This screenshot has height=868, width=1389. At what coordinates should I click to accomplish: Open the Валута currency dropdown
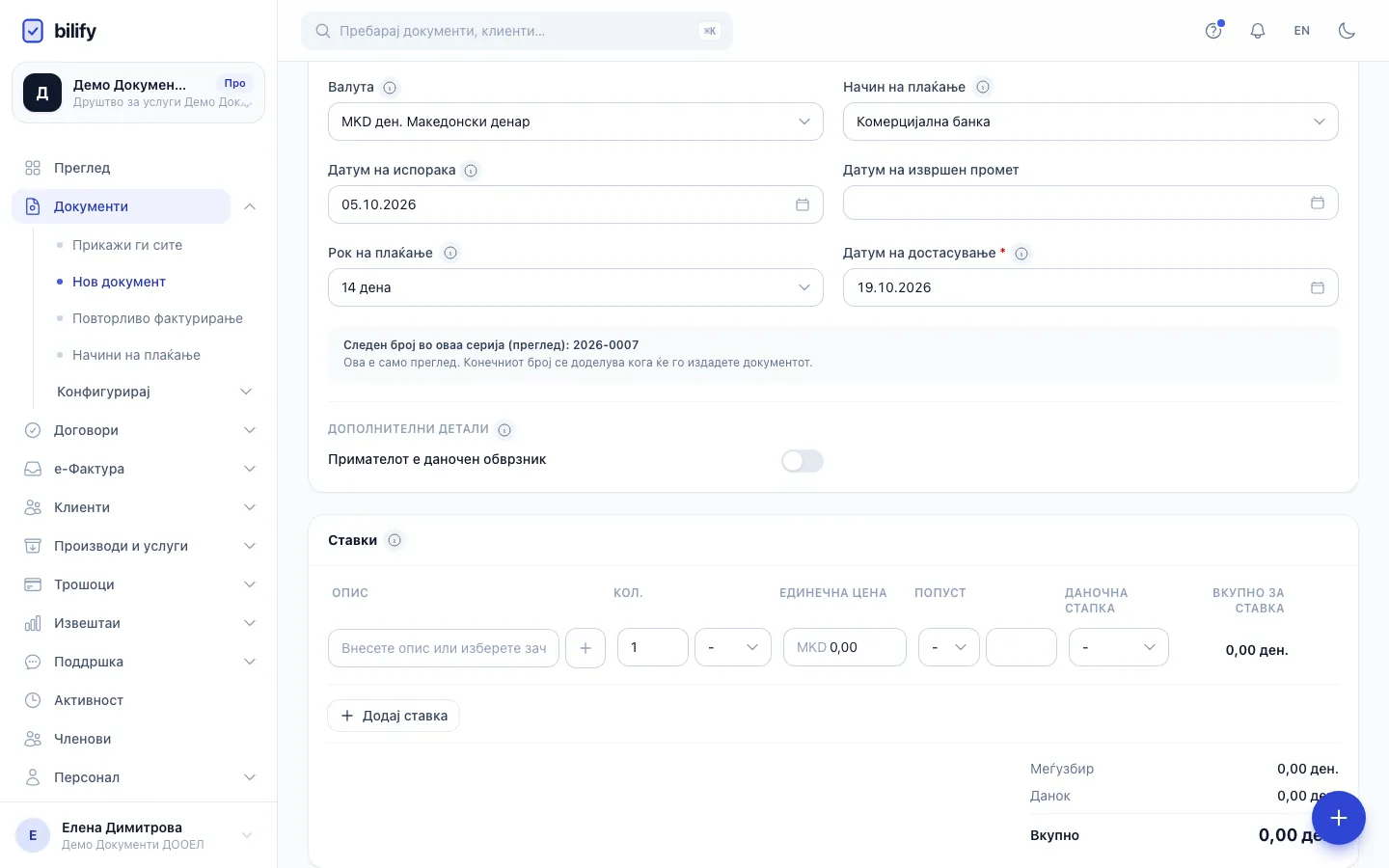[x=576, y=122]
